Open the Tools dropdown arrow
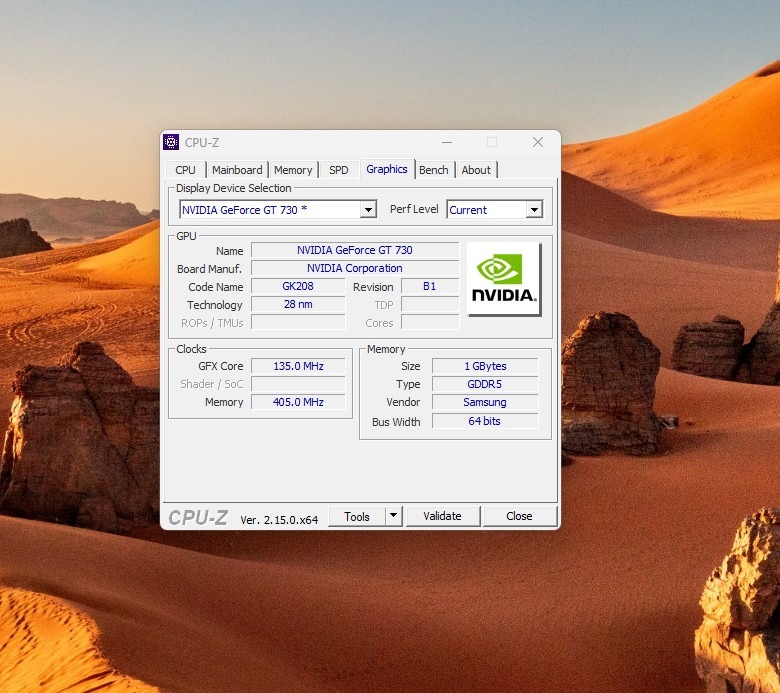Image resolution: width=780 pixels, height=693 pixels. (x=393, y=516)
